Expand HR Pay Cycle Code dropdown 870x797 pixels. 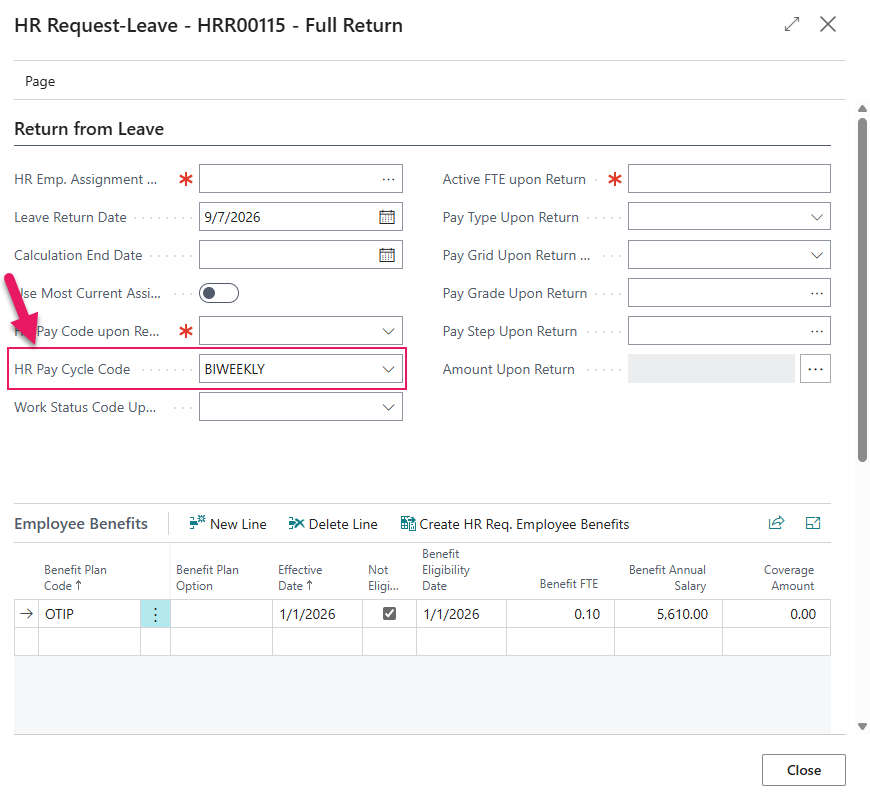click(388, 369)
